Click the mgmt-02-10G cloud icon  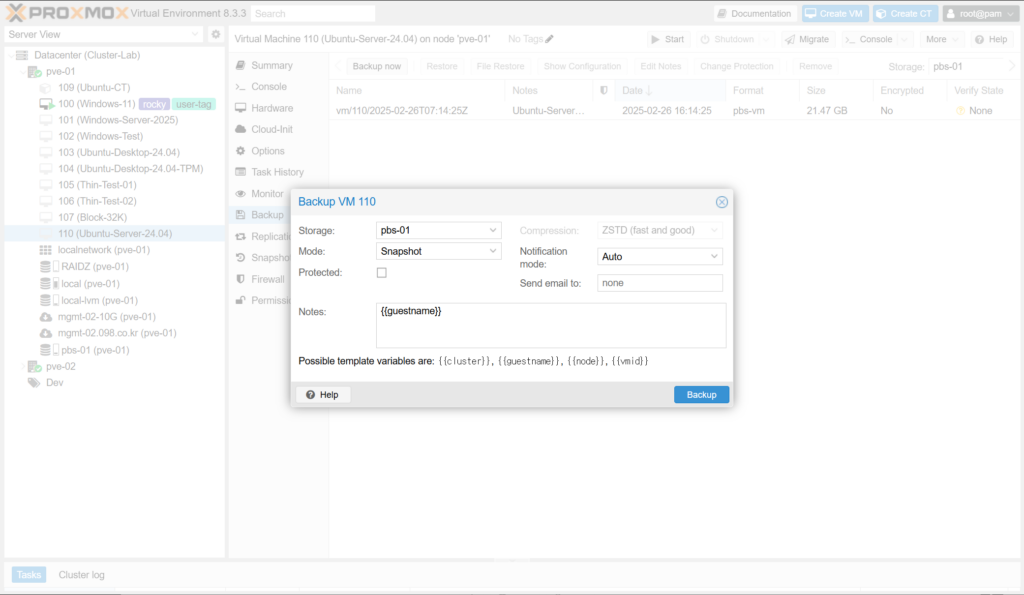click(46, 317)
